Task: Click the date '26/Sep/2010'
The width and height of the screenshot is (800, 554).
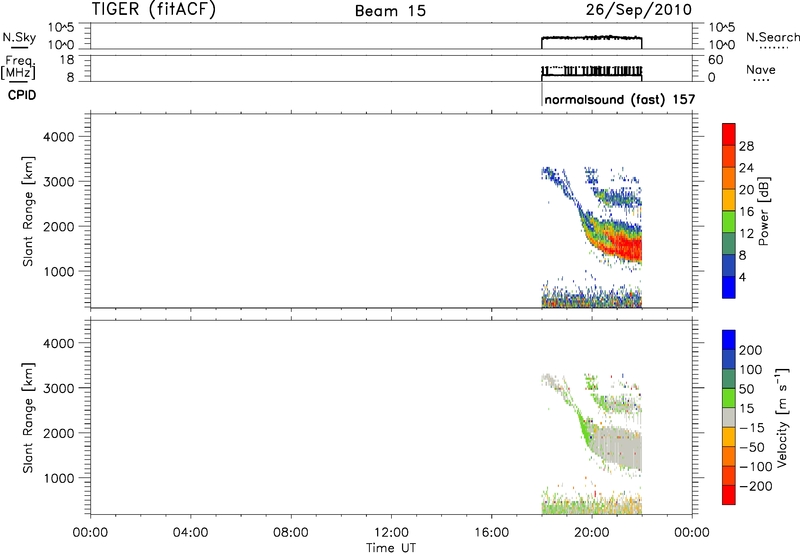Action: coord(639,9)
